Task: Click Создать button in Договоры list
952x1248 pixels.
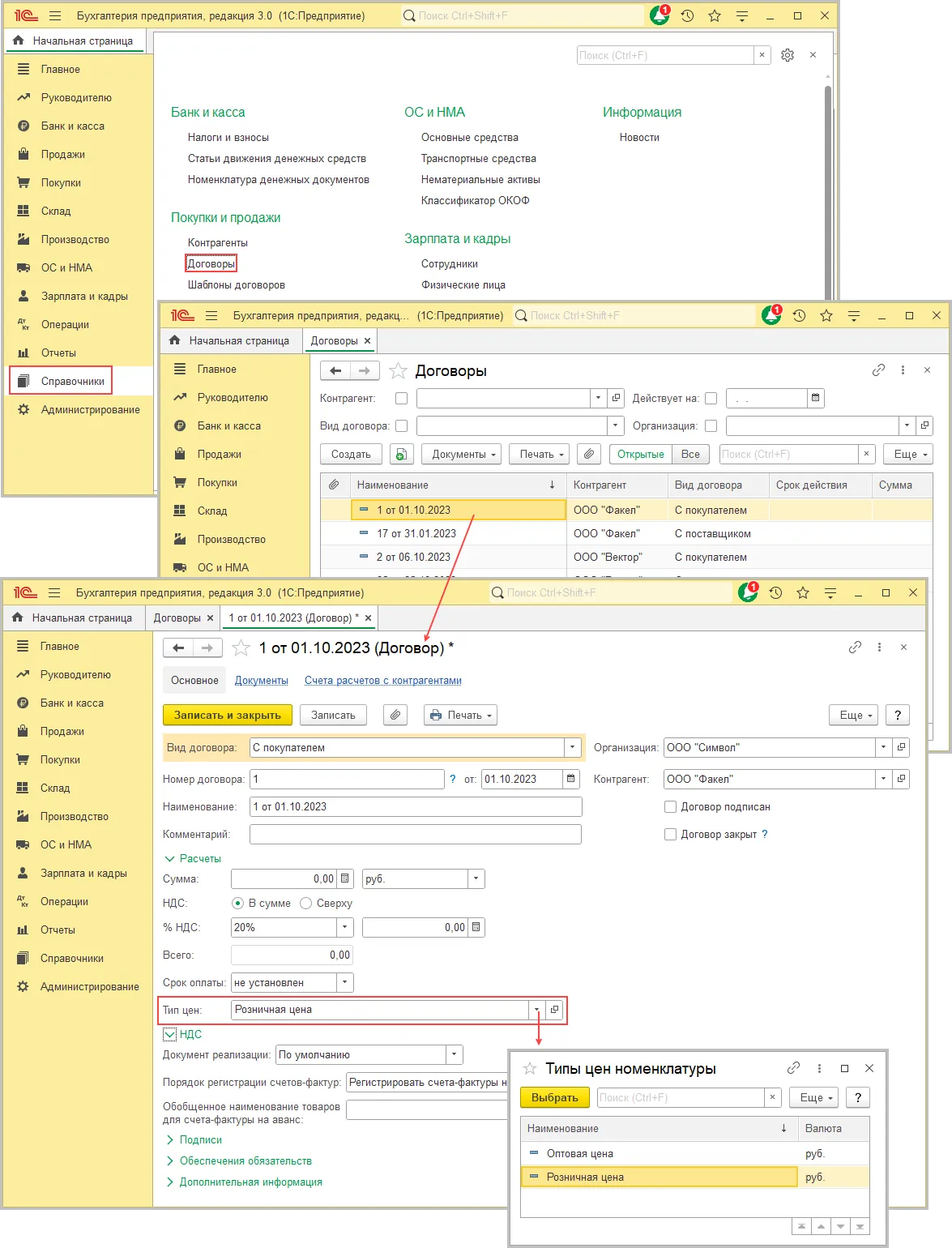Action: pos(351,454)
